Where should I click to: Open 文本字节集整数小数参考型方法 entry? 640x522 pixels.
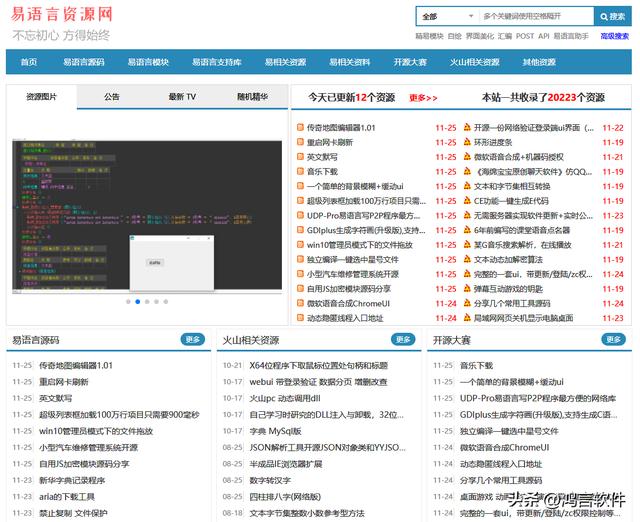tap(307, 513)
